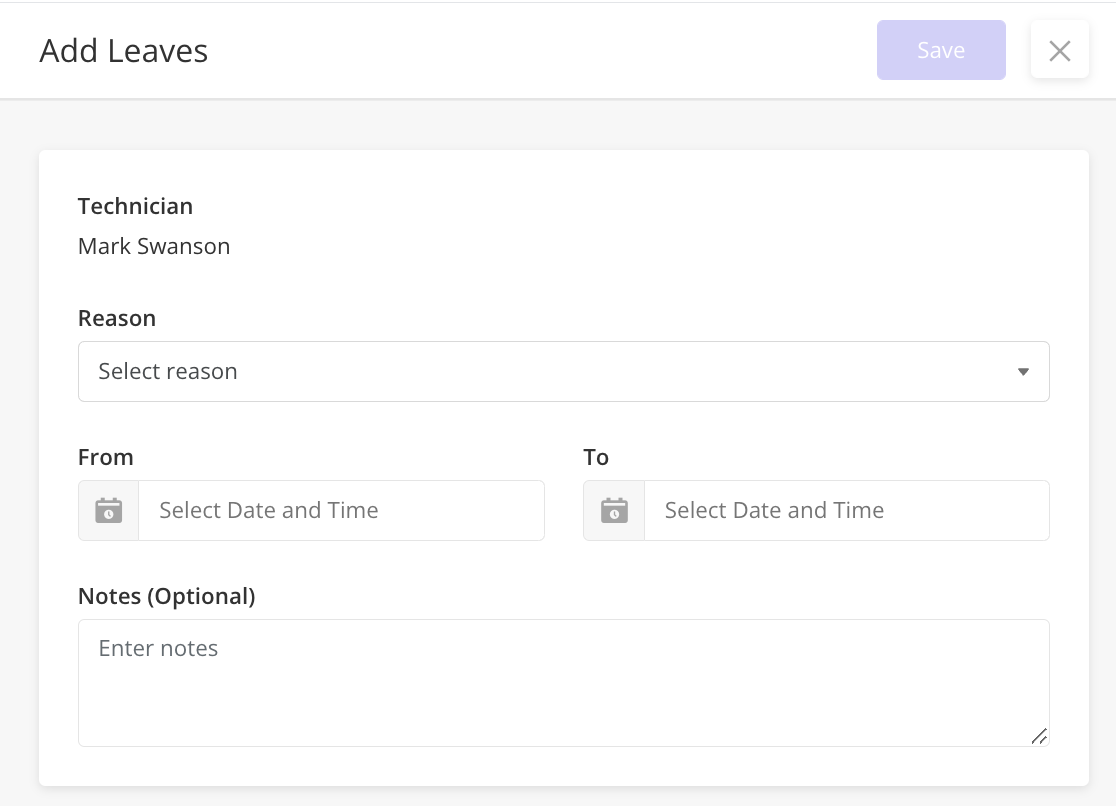Click the From field label
Screen dimensions: 1116x806
click(105, 457)
